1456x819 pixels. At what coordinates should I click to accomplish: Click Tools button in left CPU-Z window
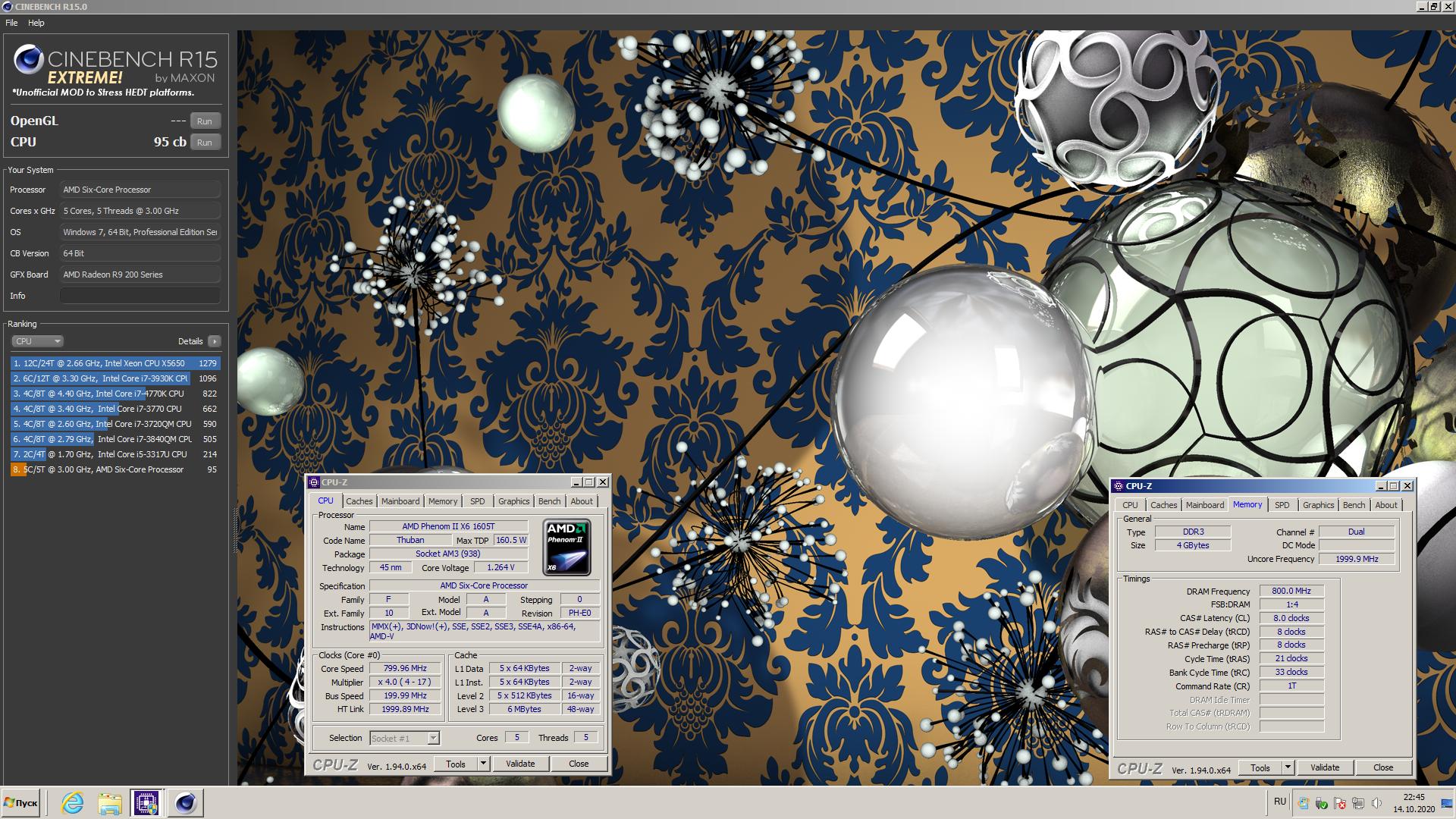pos(456,764)
